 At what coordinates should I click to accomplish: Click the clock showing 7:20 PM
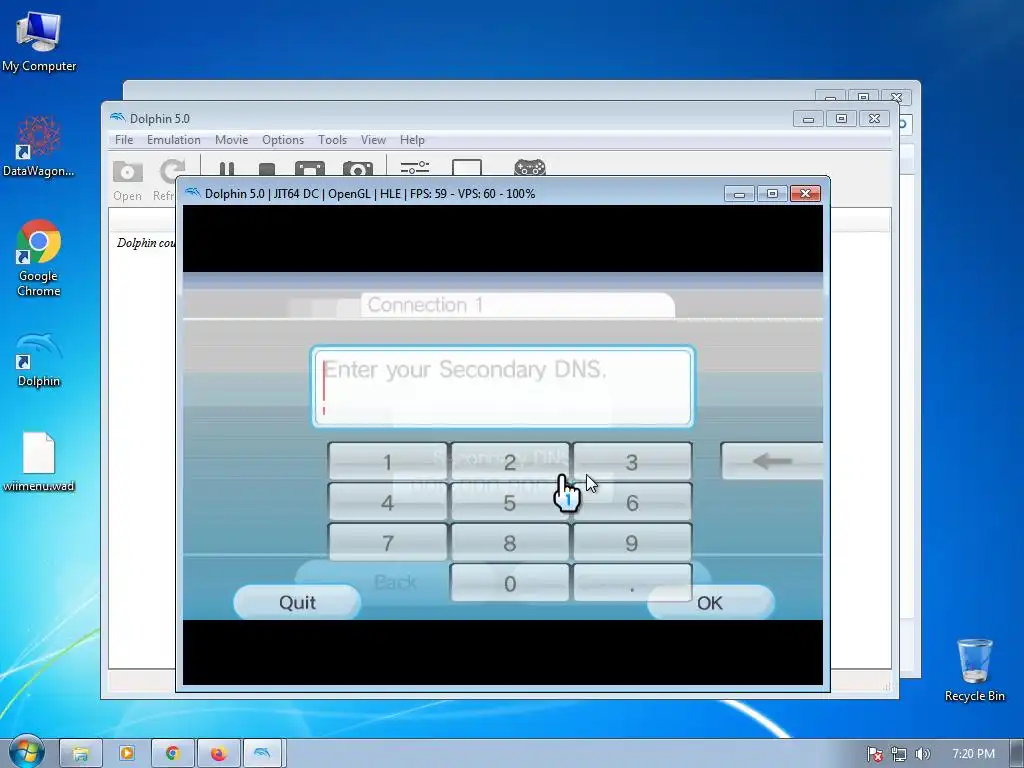point(973,754)
